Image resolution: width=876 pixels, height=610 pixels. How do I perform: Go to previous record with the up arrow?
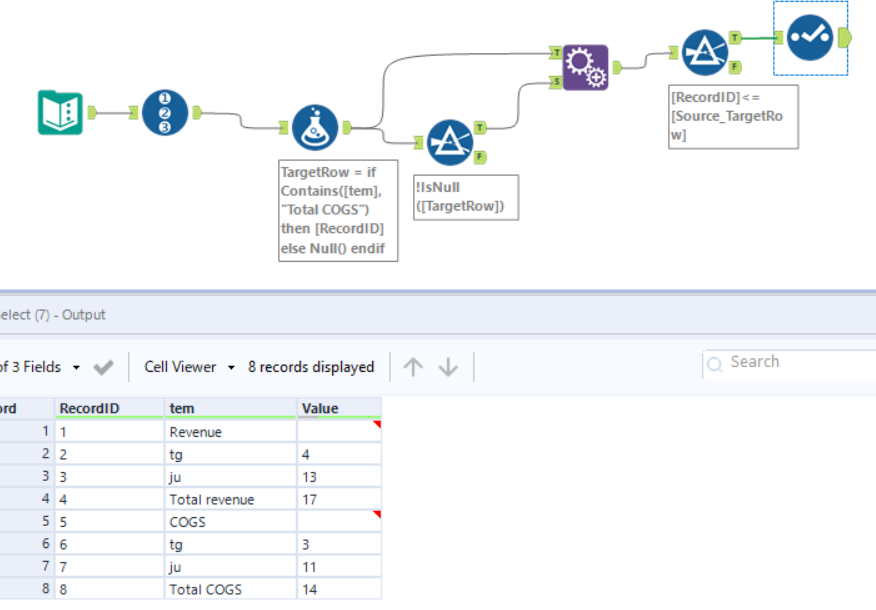(412, 366)
